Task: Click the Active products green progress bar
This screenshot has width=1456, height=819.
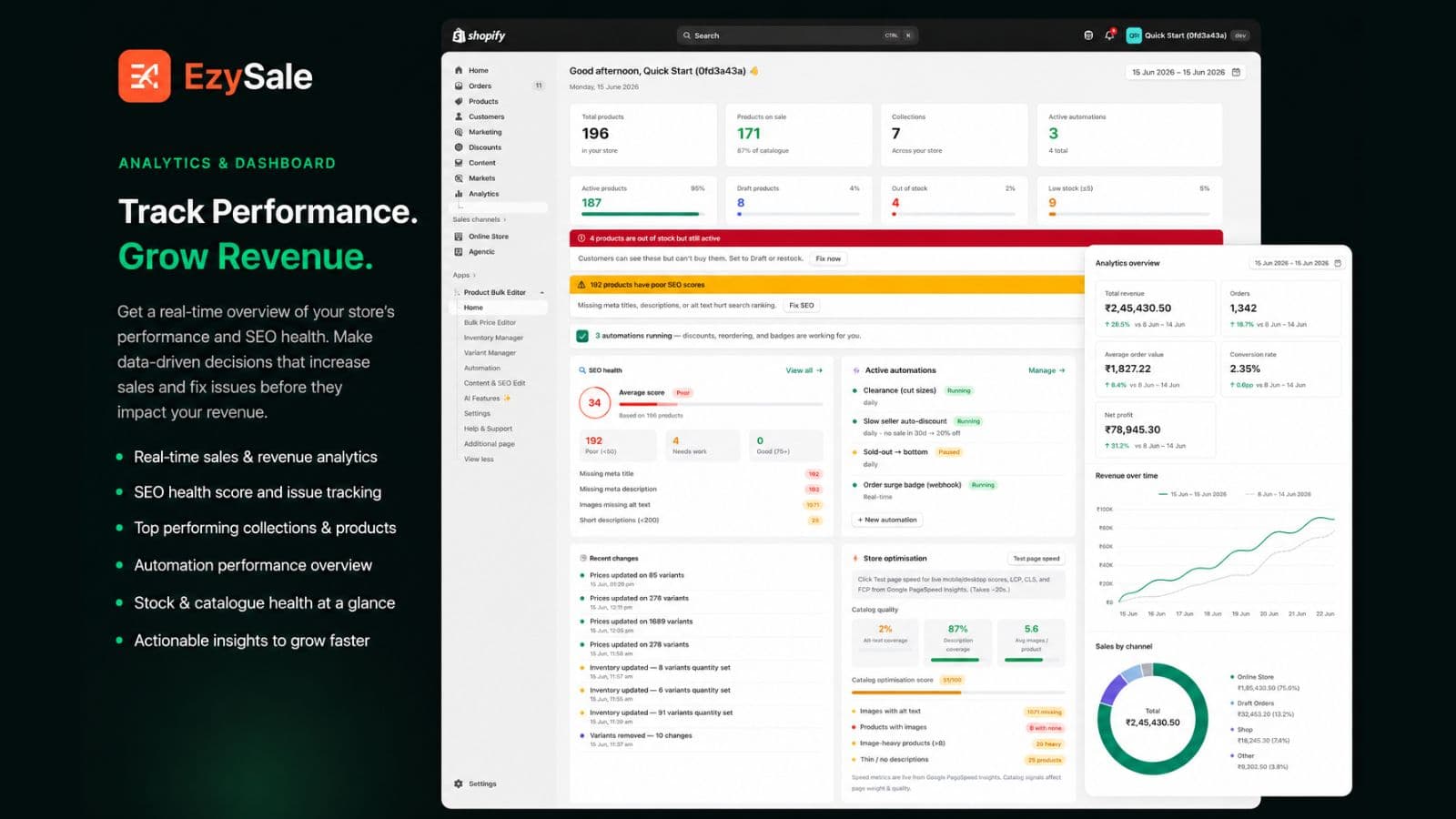Action: (643, 214)
